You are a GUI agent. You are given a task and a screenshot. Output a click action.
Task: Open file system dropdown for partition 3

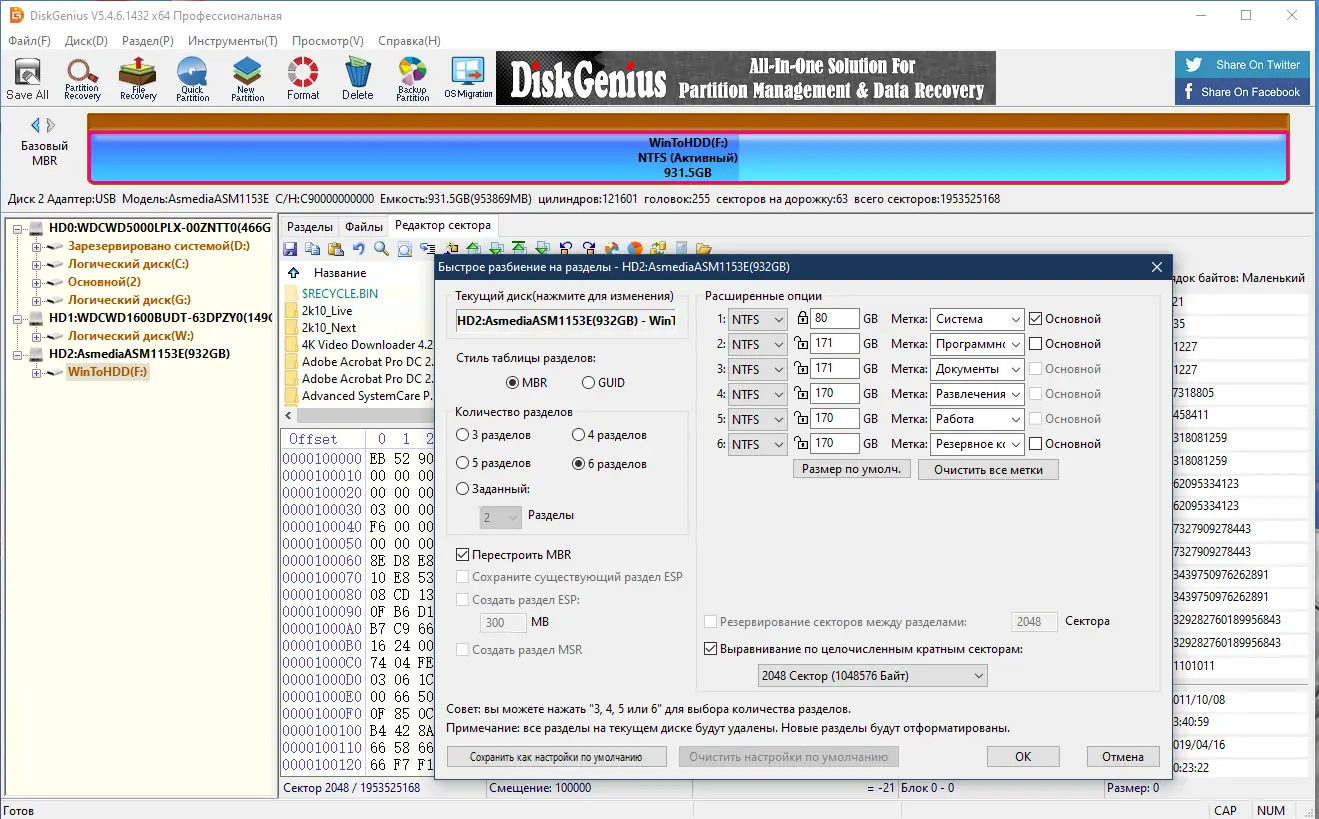coord(757,369)
